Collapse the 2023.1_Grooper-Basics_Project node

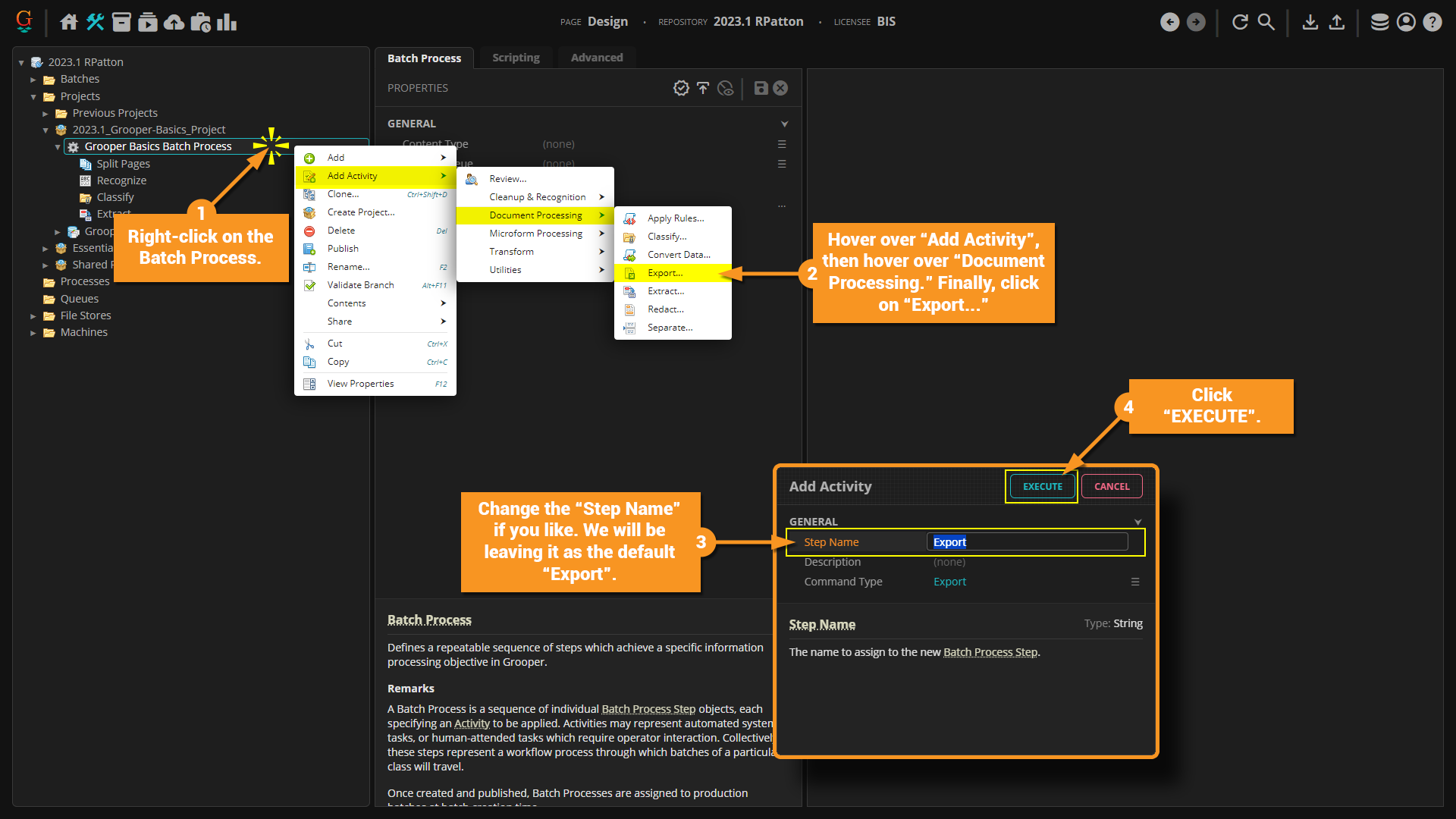(x=45, y=130)
